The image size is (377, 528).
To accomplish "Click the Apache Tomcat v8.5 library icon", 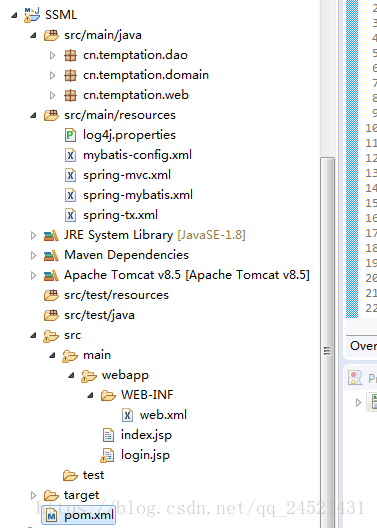I will (51, 275).
